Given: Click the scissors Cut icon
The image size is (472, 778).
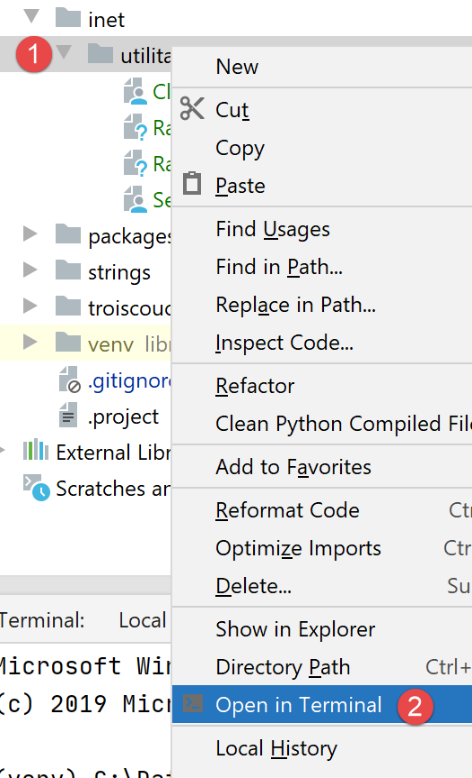Looking at the screenshot, I should (x=192, y=109).
